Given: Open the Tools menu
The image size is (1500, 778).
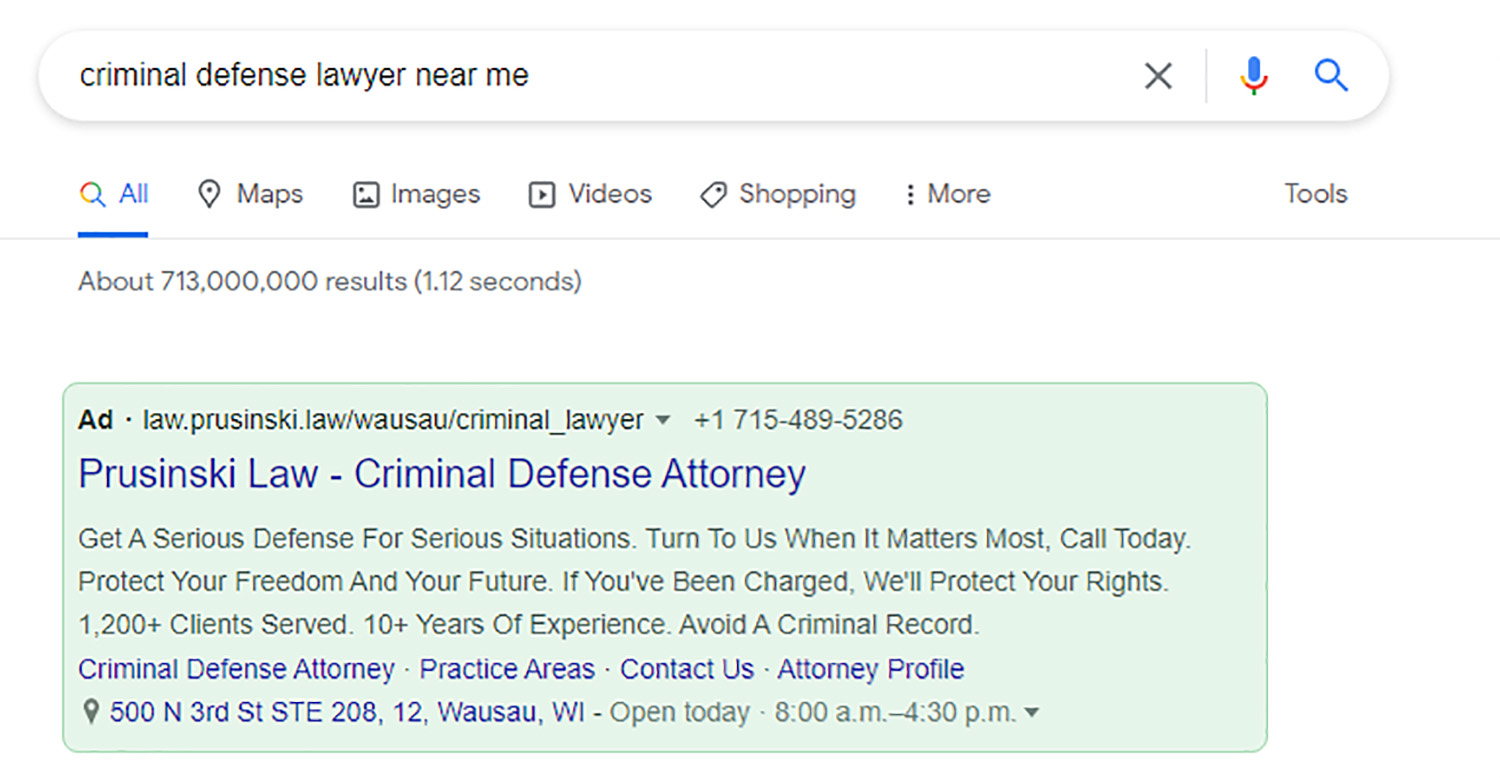Looking at the screenshot, I should tap(1315, 194).
